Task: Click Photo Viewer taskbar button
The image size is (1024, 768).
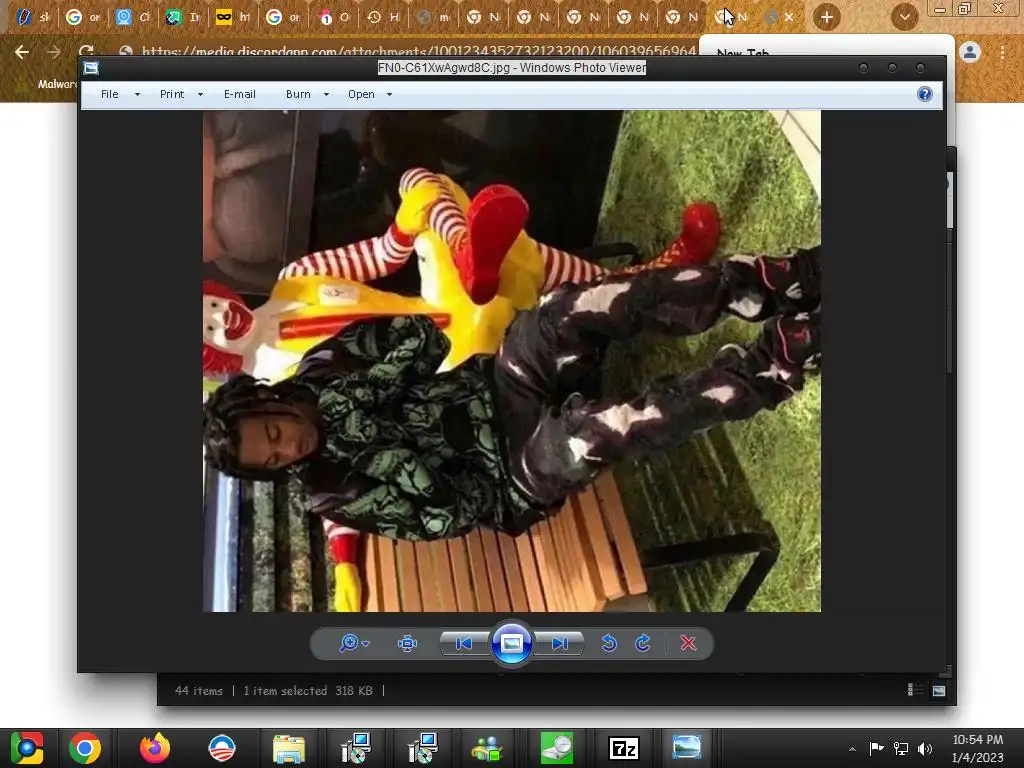Action: click(687, 748)
